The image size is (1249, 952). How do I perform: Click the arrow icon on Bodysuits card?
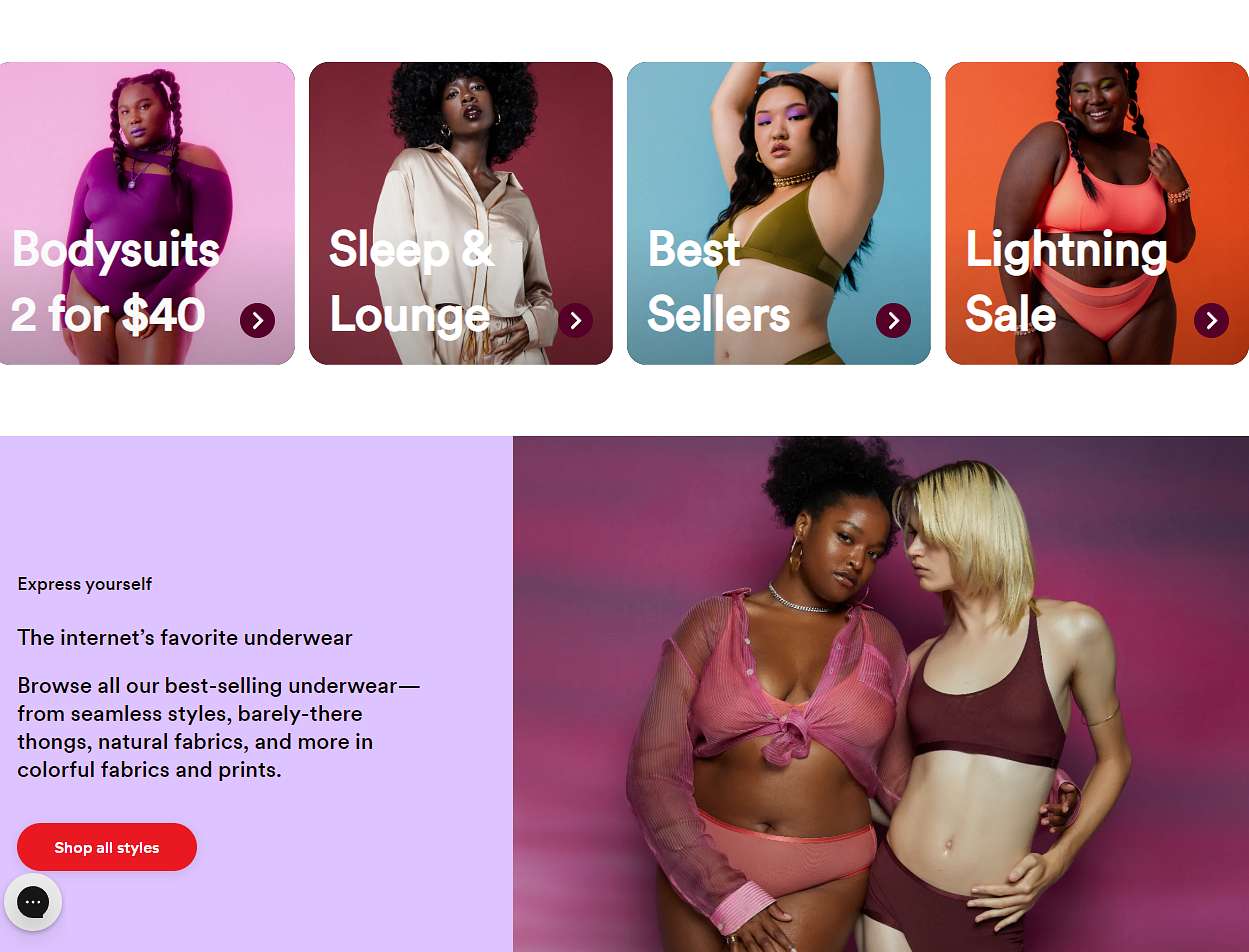pos(257,320)
